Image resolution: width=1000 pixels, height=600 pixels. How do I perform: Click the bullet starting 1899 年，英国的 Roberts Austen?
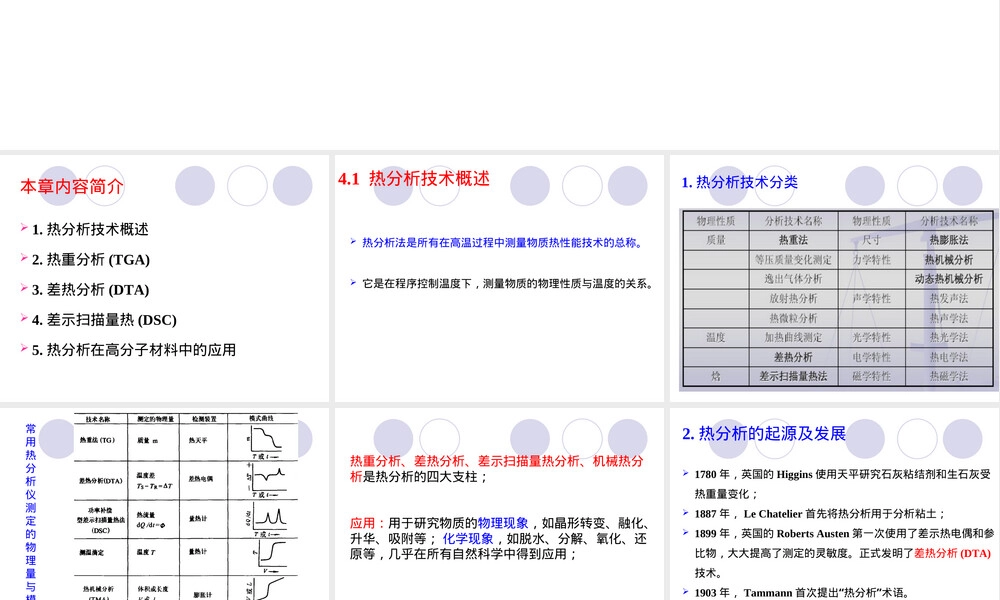(x=844, y=553)
